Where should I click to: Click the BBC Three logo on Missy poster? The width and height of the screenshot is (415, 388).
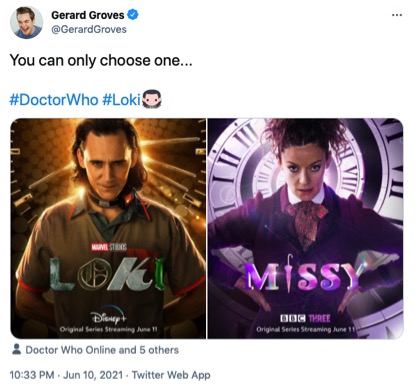305,318
